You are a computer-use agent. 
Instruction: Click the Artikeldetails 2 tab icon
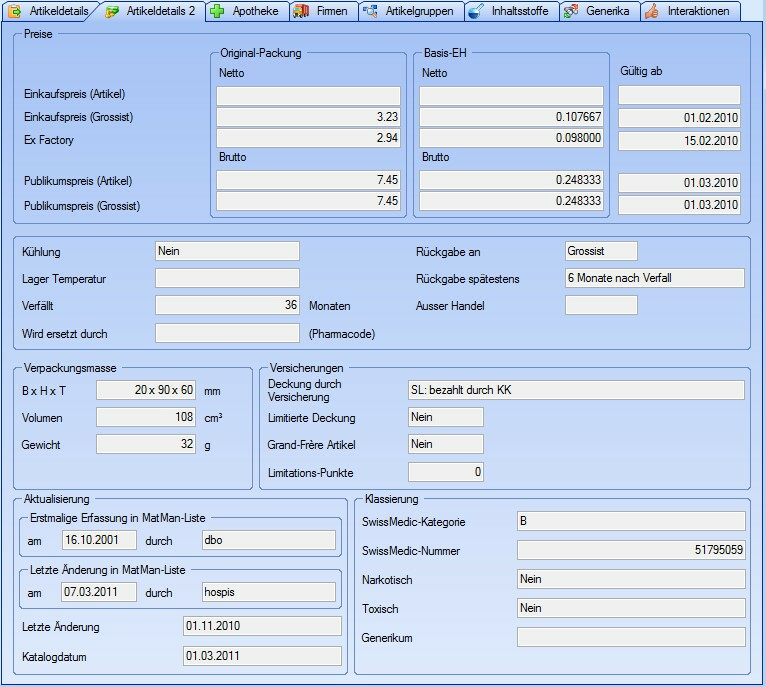(x=112, y=12)
